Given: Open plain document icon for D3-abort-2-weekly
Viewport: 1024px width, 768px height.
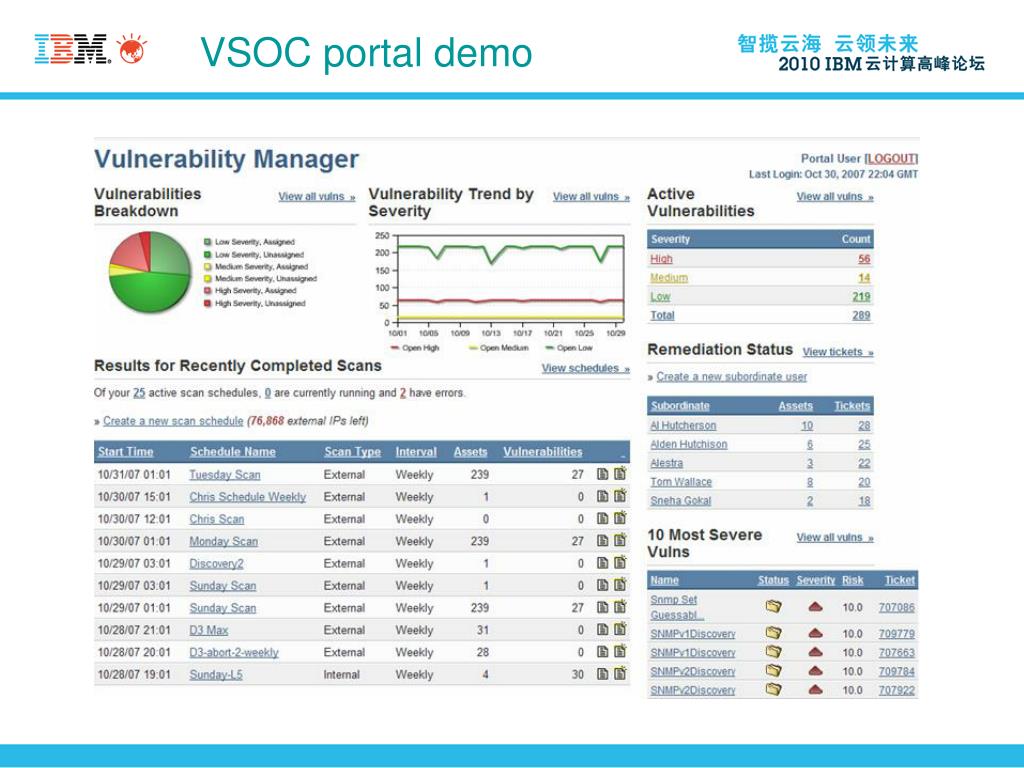Looking at the screenshot, I should click(602, 652).
